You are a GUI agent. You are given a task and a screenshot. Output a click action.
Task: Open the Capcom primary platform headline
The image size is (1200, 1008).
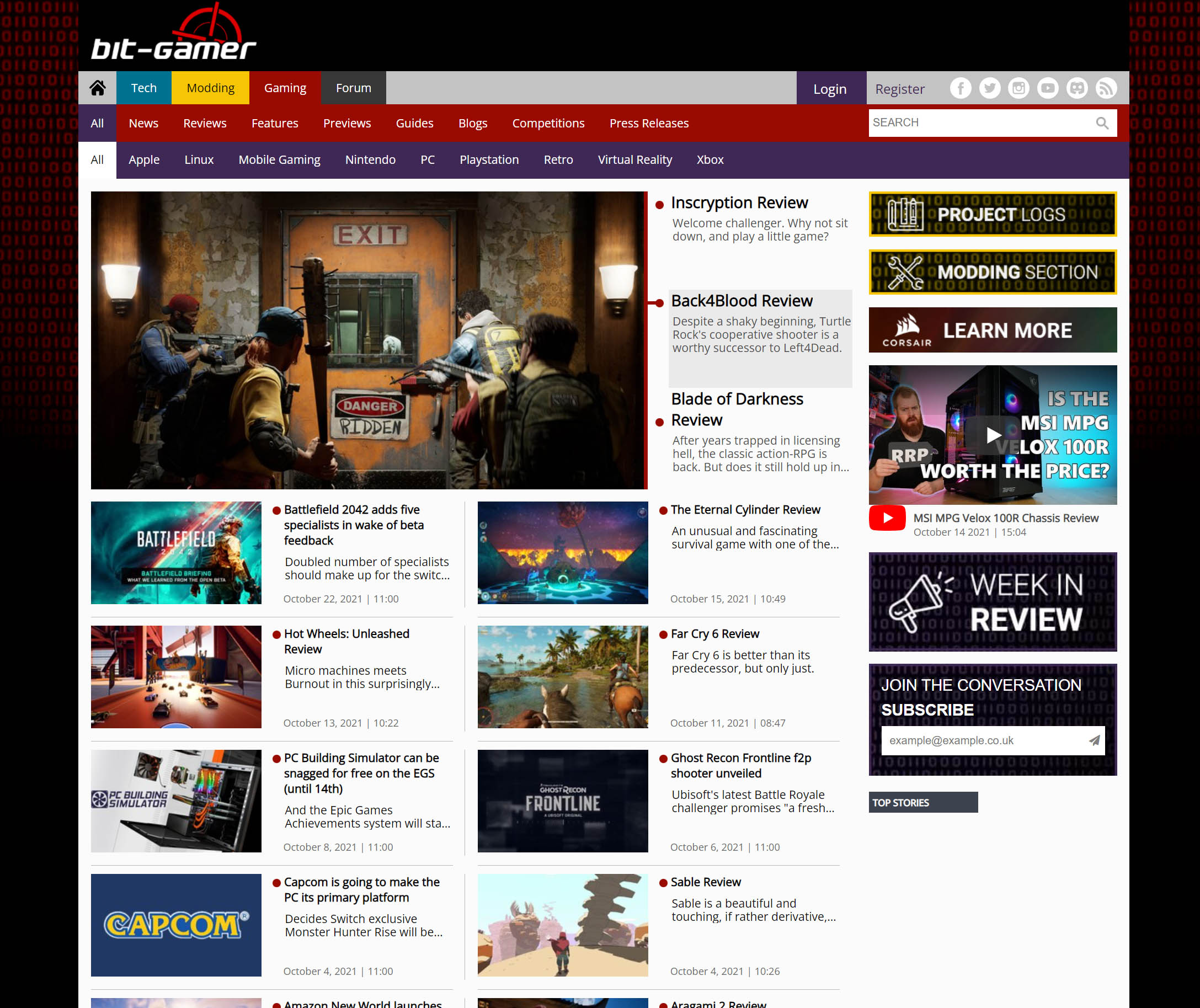[x=362, y=890]
